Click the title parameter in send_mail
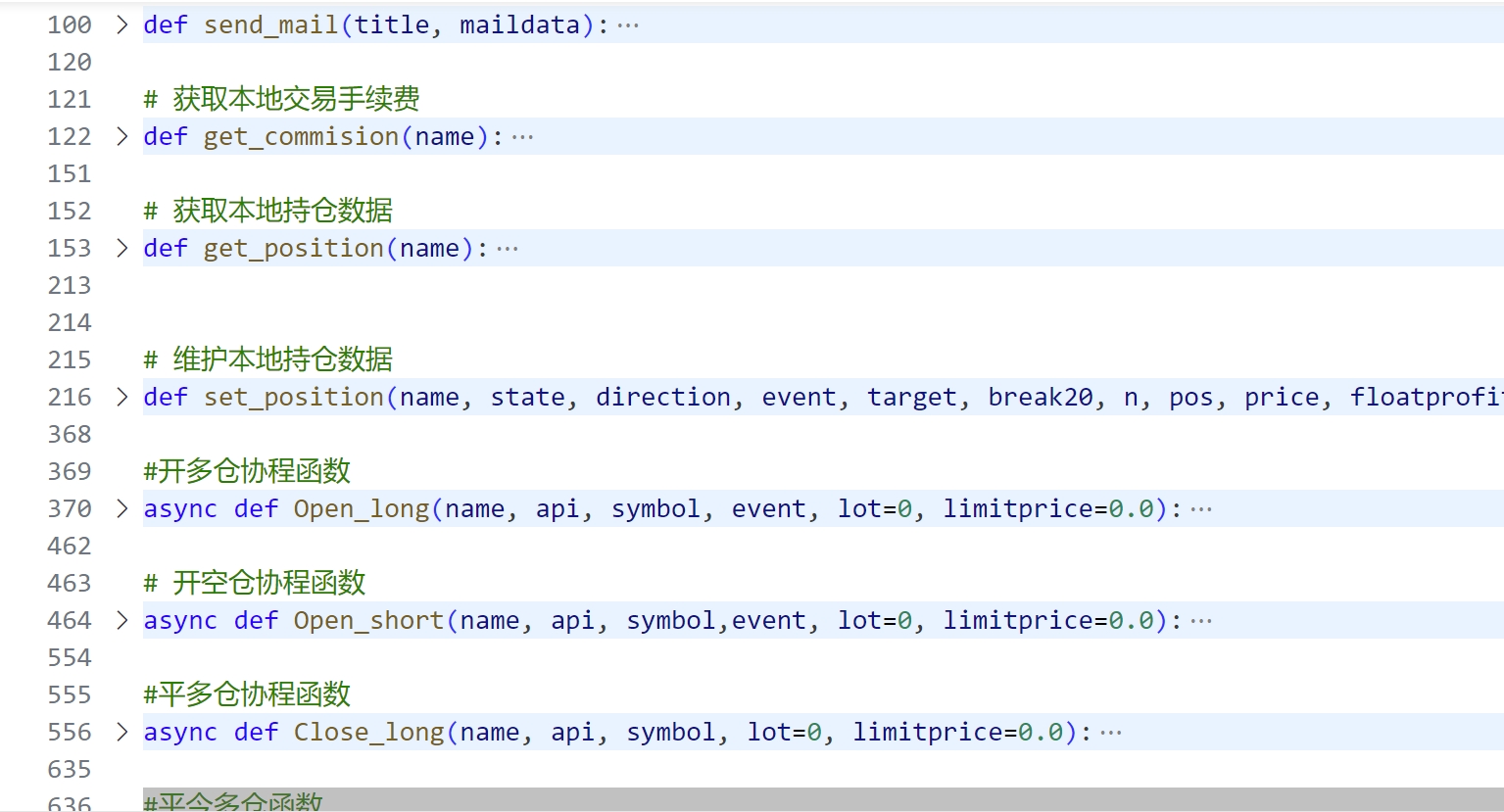This screenshot has width=1504, height=812. tap(392, 24)
